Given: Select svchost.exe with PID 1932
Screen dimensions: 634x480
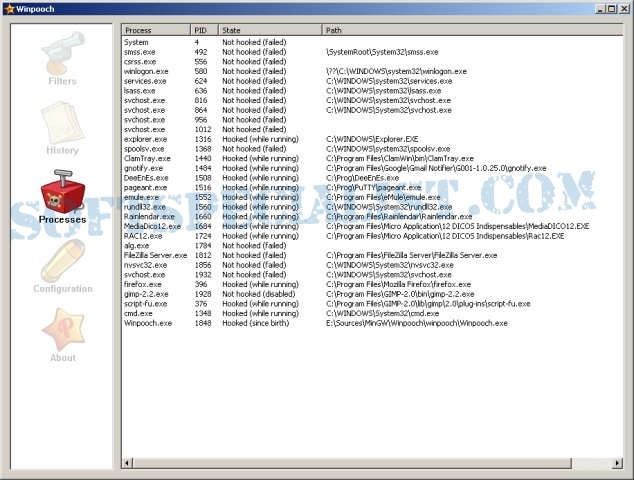Looking at the screenshot, I should [x=372, y=275].
